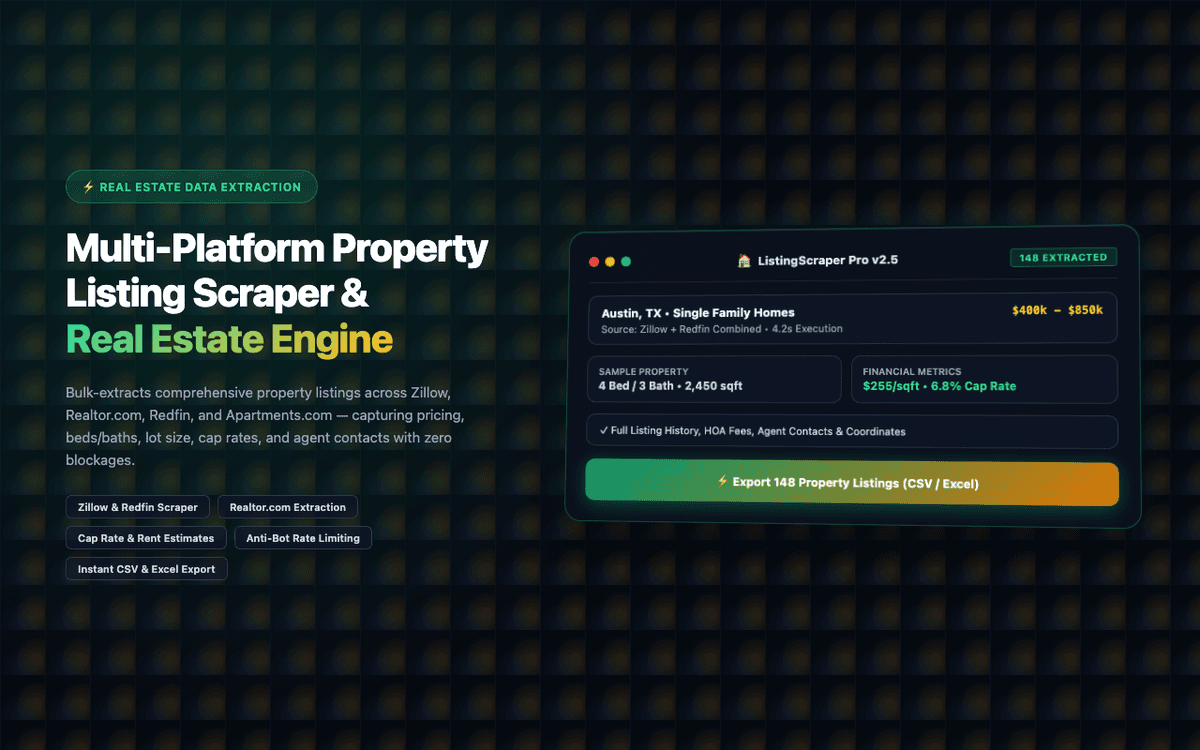
Task: Click the Instant CSV & Excel Export tag
Action: point(147,569)
